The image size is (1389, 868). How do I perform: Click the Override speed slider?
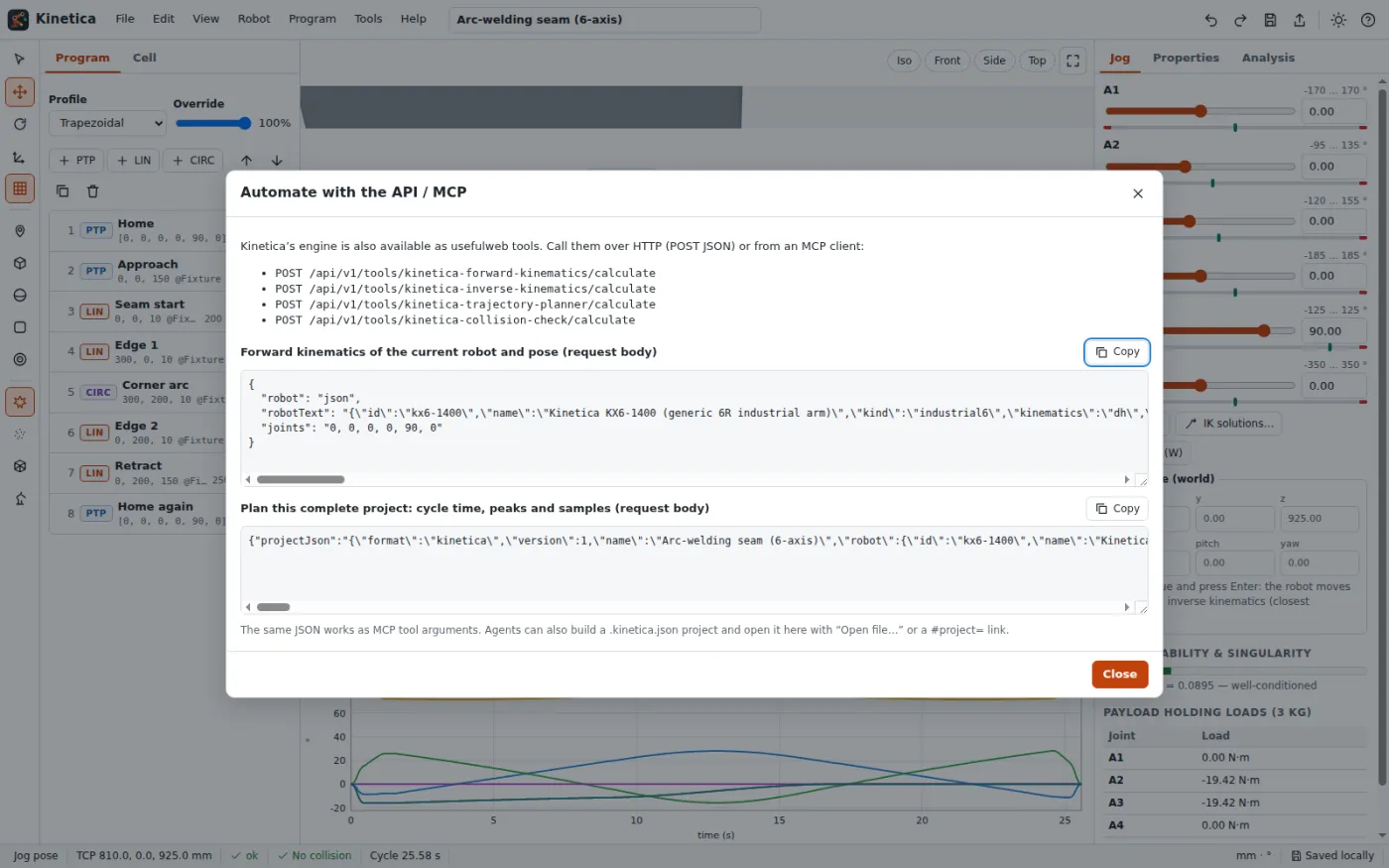(213, 123)
